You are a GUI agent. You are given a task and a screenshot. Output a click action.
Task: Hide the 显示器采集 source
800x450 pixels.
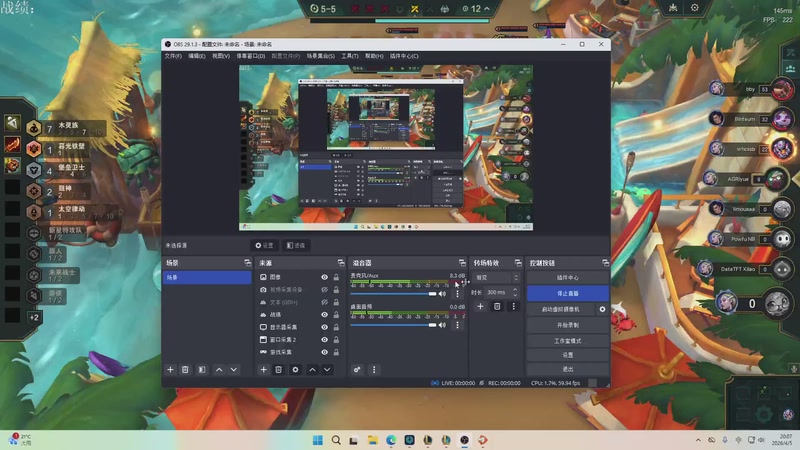[324, 327]
